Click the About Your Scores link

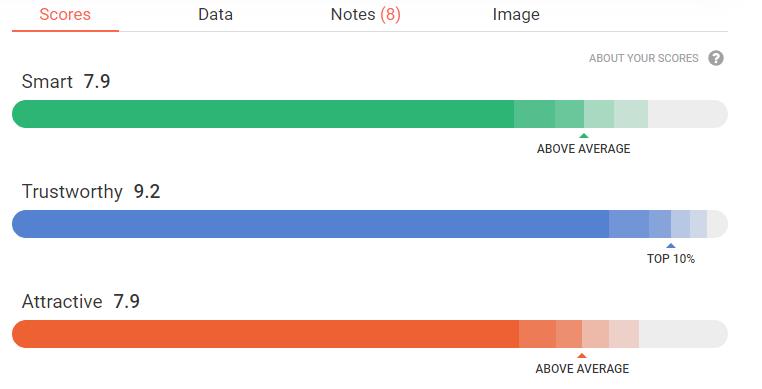(643, 58)
